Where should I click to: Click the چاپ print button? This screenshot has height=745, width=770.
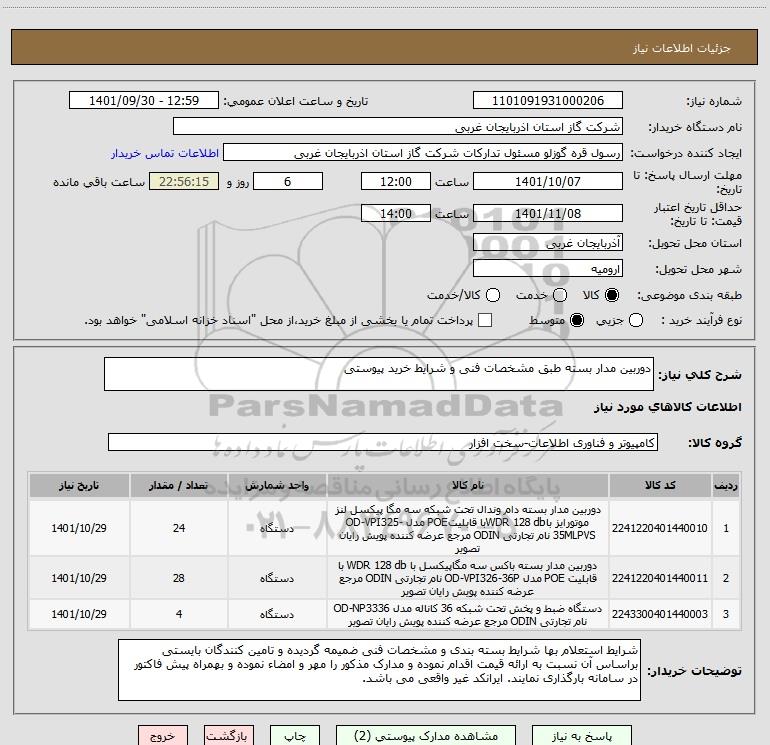[x=295, y=736]
